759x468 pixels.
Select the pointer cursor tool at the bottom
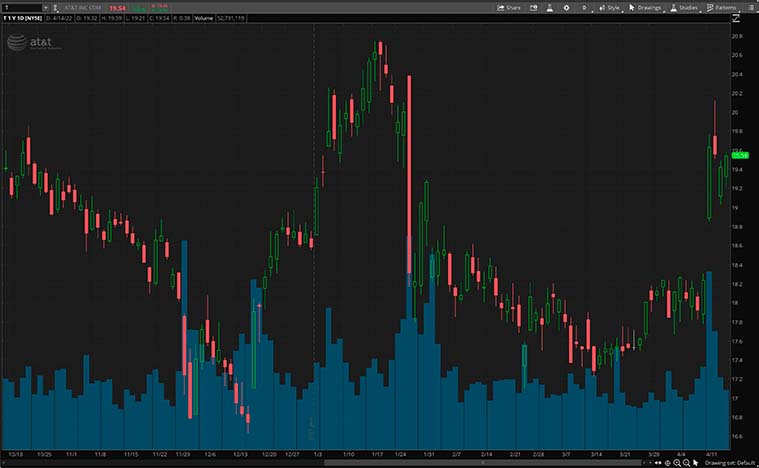pos(696,463)
